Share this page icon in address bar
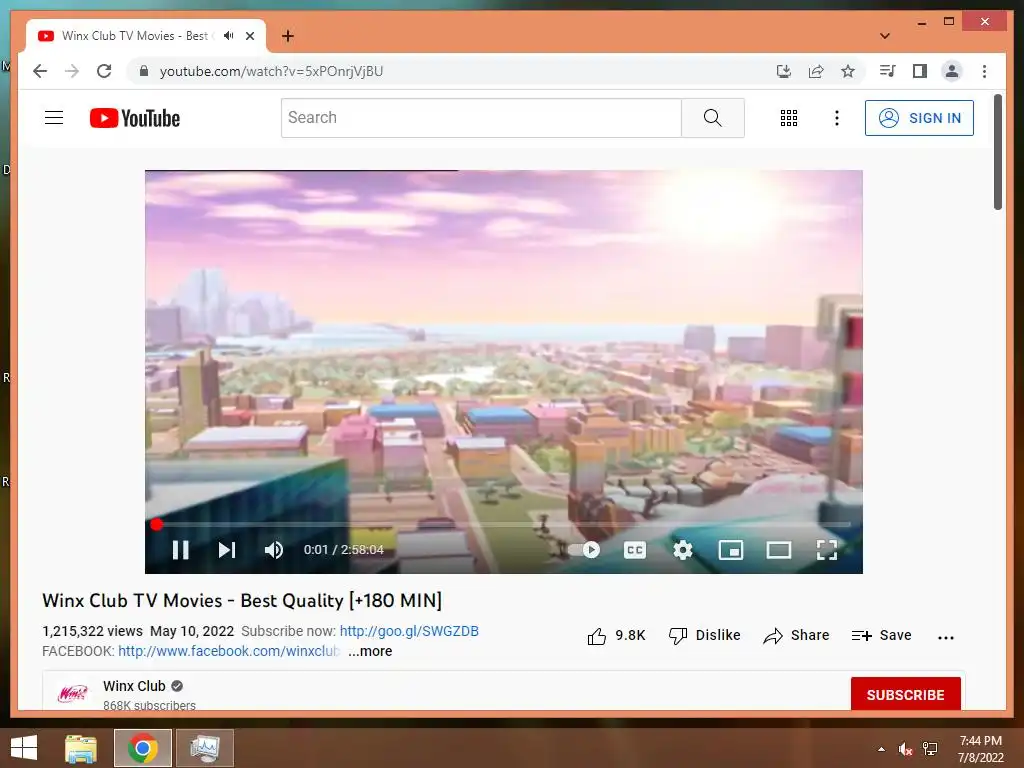The width and height of the screenshot is (1024, 768). [x=816, y=71]
